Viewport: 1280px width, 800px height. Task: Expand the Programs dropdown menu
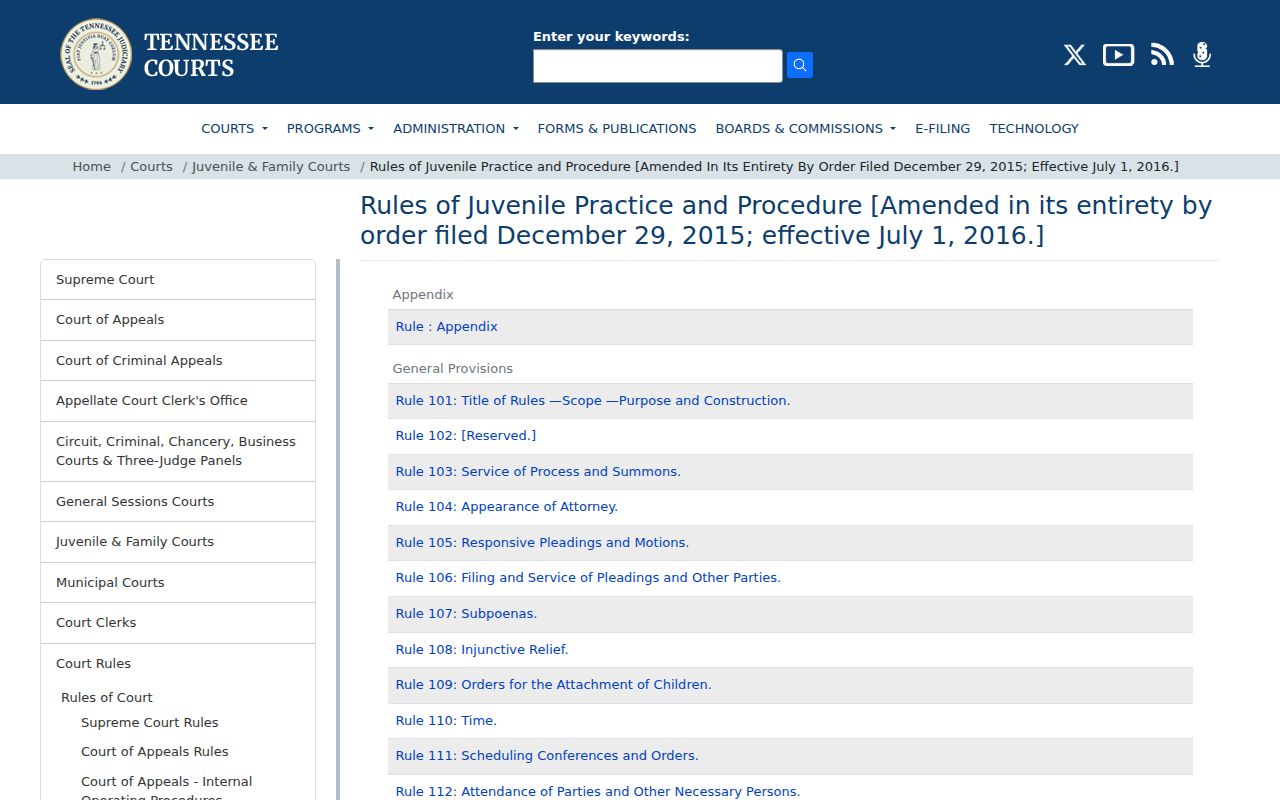point(330,128)
